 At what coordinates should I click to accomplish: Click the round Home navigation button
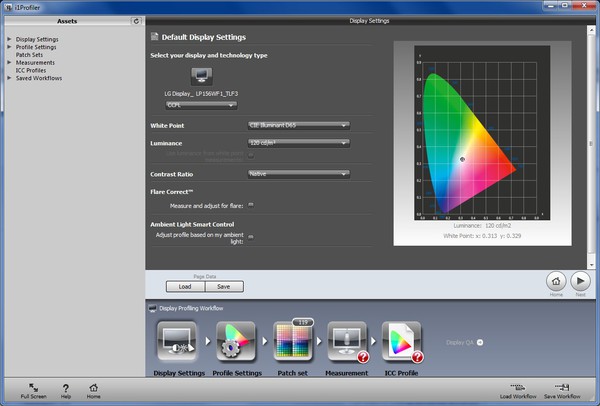point(556,282)
